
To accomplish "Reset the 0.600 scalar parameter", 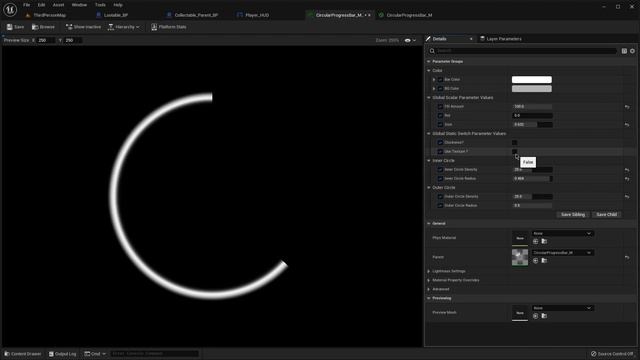I will click(627, 125).
